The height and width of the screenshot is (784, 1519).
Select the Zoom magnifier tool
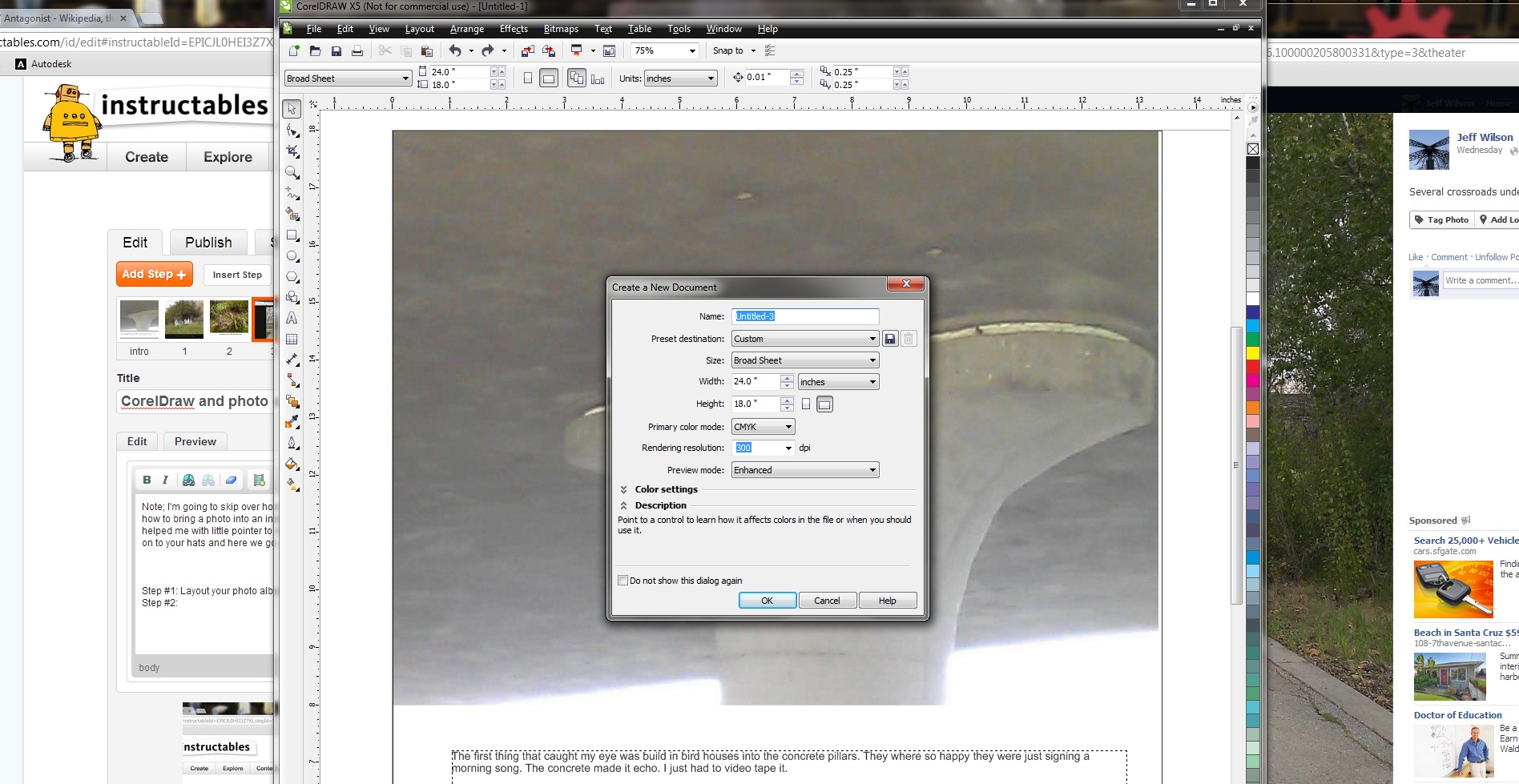292,172
